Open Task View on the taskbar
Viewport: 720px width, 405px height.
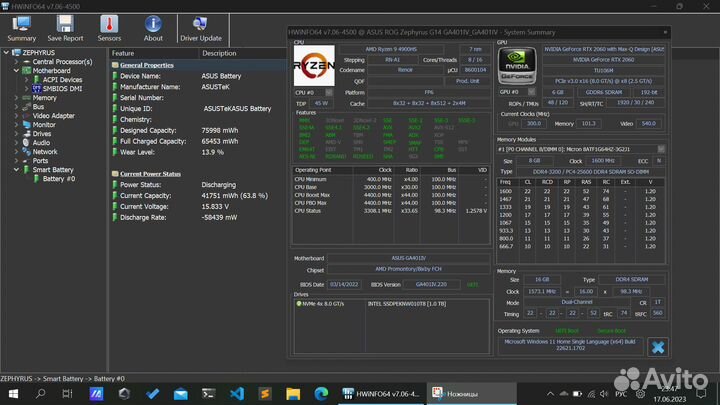click(x=68, y=394)
